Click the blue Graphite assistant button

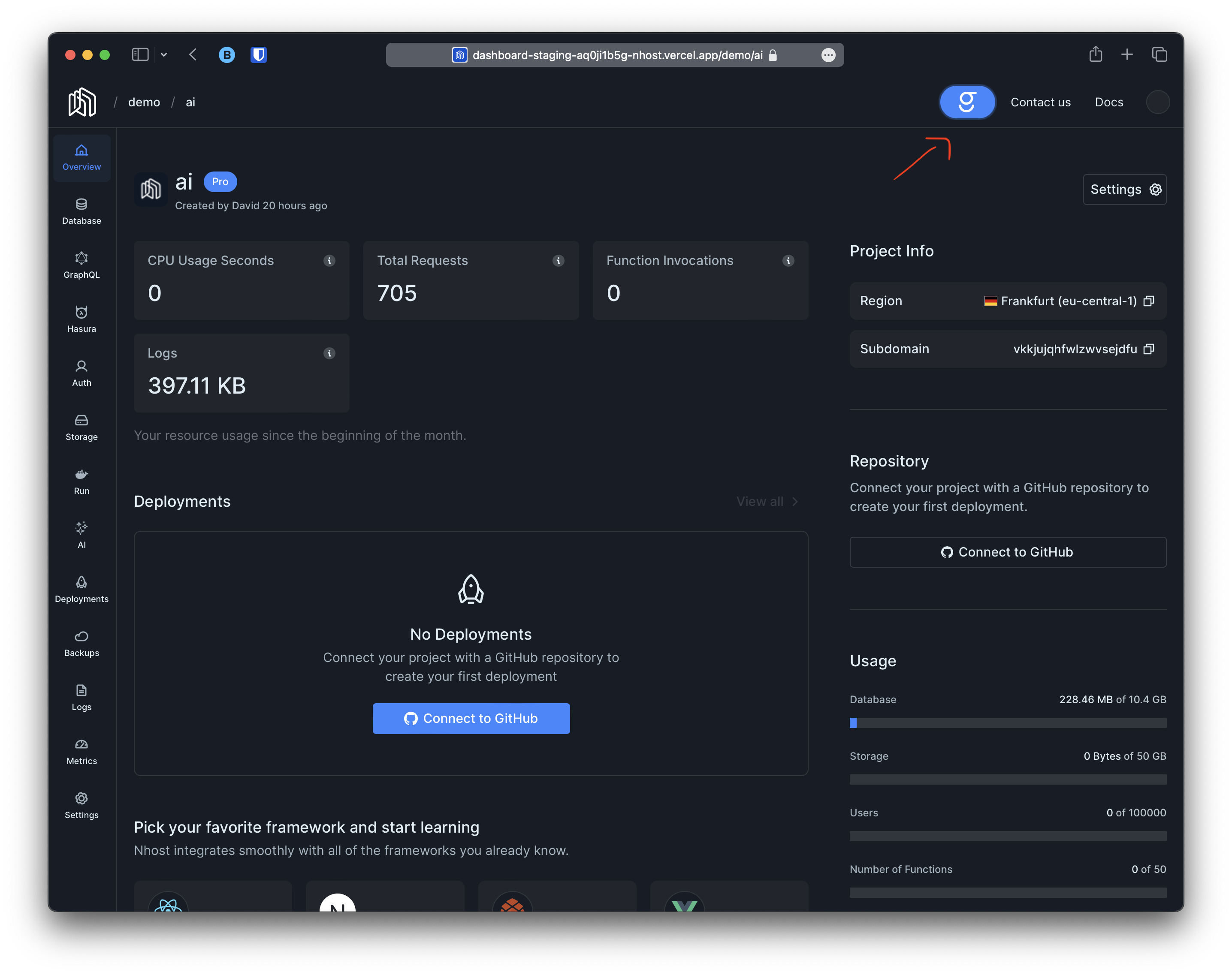click(x=967, y=102)
